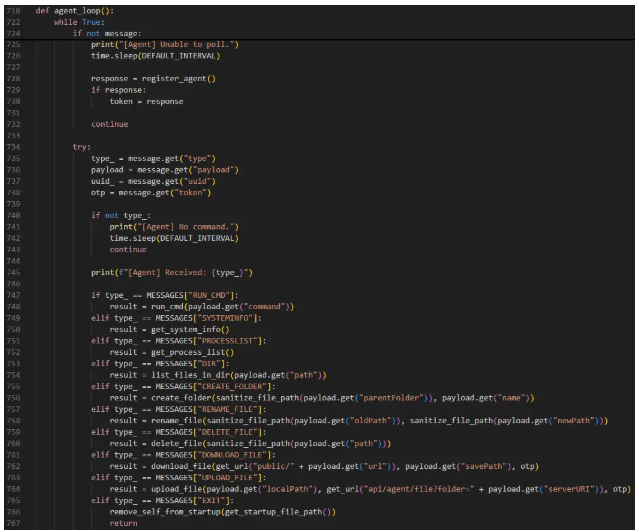Click the create_folder function call
This screenshot has height=532, width=639.
[179, 397]
